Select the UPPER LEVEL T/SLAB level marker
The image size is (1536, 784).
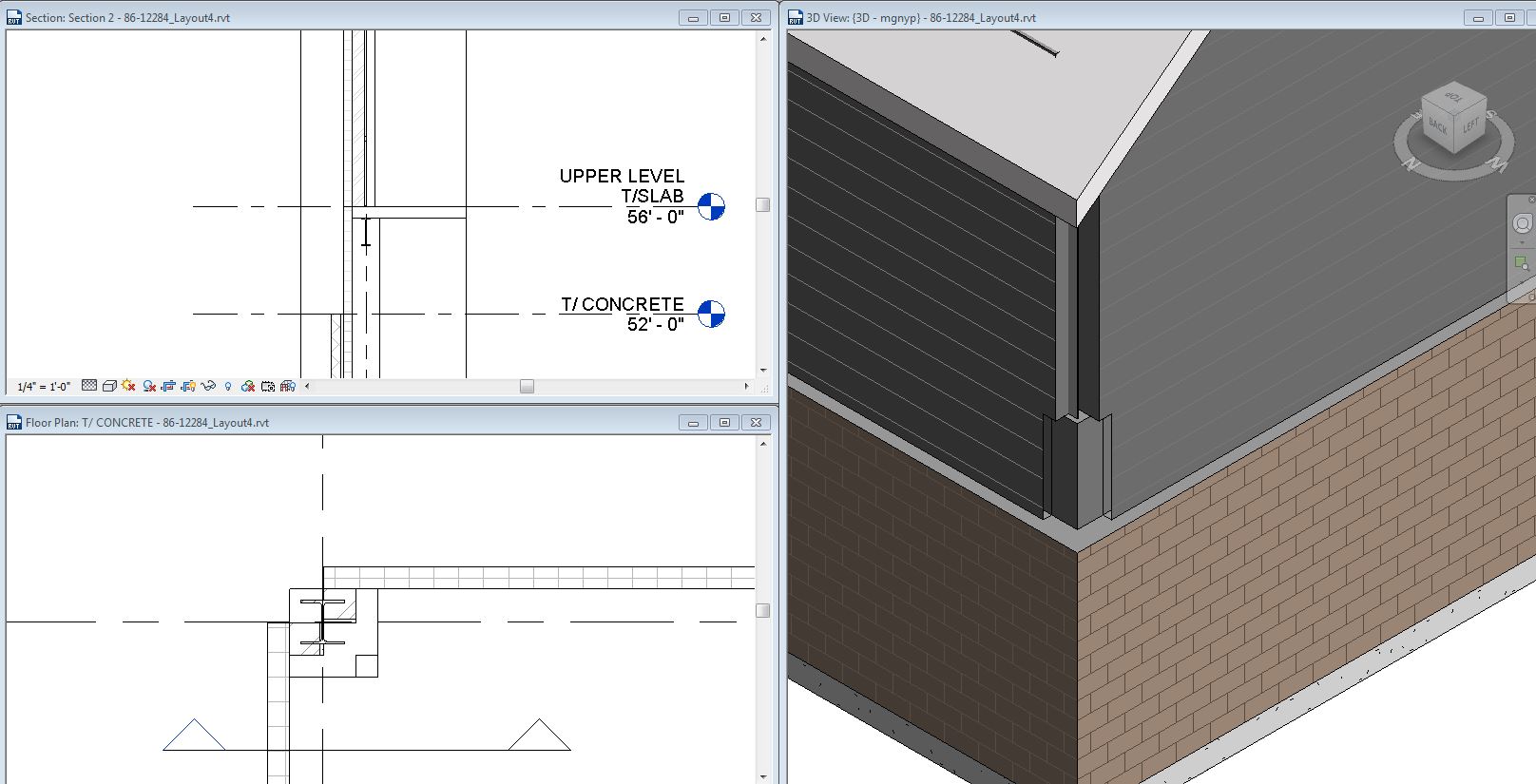pyautogui.click(x=711, y=206)
